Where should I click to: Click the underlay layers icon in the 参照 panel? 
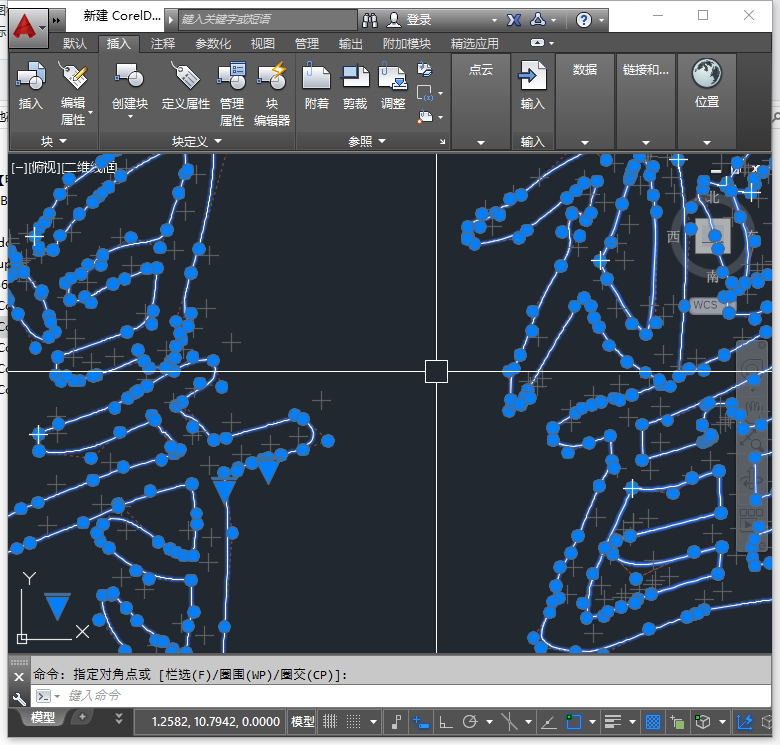point(424,69)
